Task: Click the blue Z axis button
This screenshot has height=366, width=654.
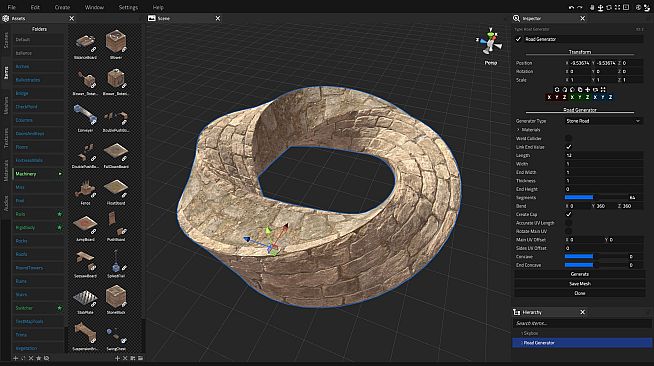Action: coord(610,97)
